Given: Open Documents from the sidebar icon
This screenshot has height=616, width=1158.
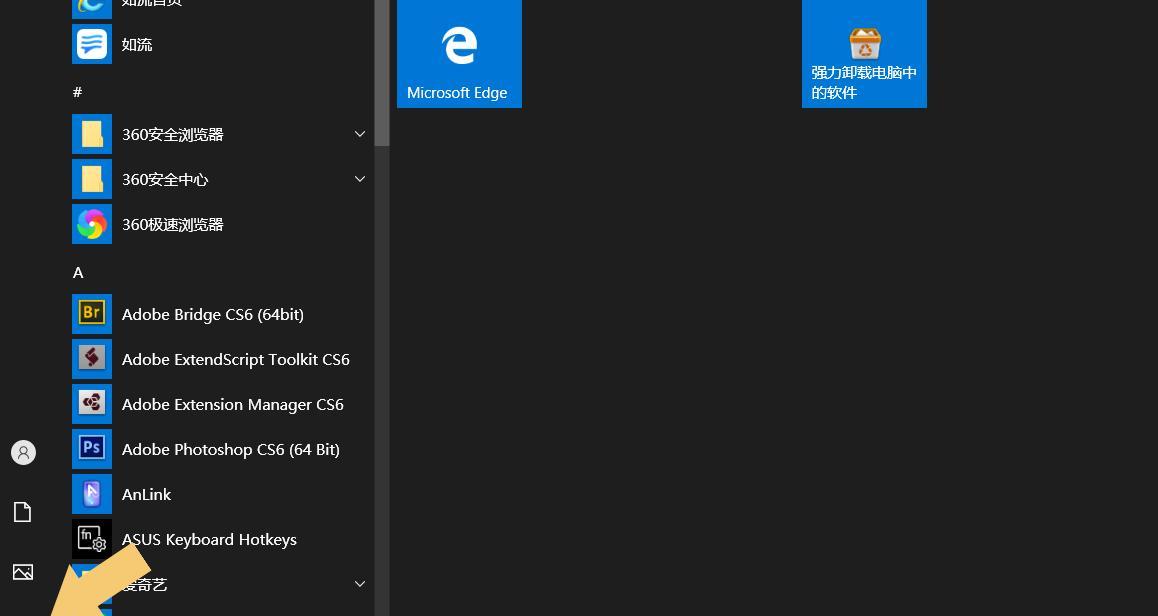Looking at the screenshot, I should pyautogui.click(x=23, y=512).
